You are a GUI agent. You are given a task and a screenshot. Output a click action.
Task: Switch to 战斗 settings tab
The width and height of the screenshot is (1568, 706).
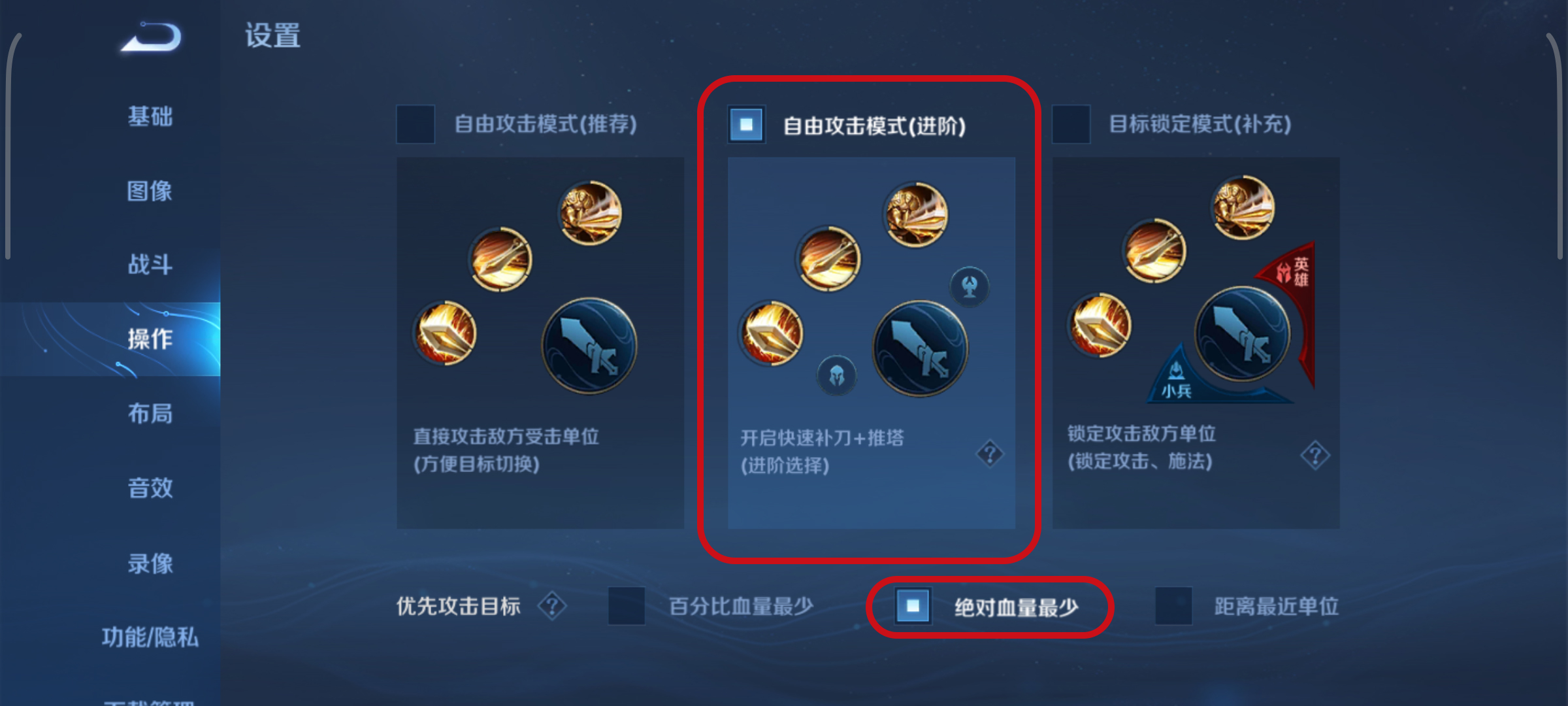click(150, 265)
